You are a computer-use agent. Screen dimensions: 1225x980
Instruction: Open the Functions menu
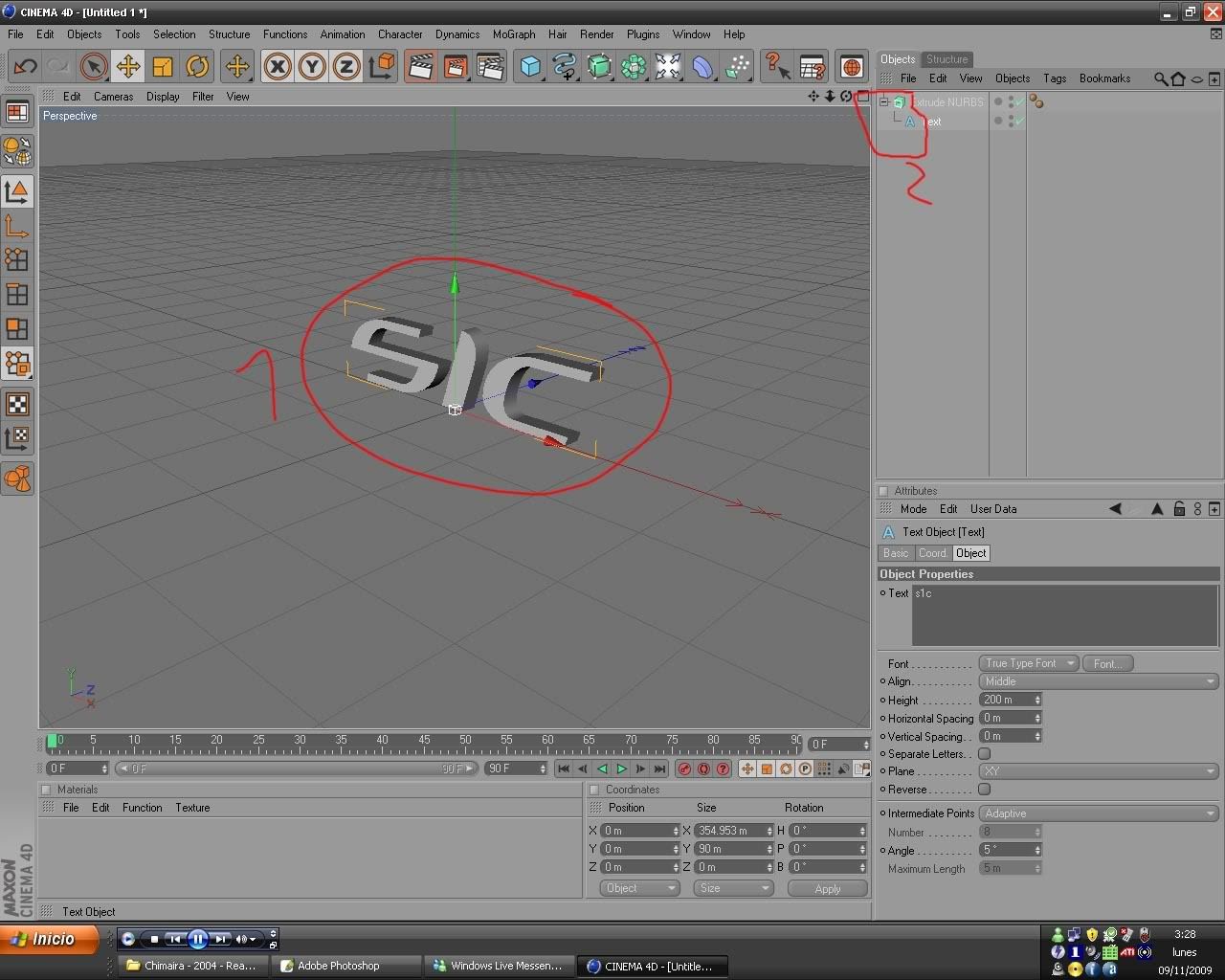click(x=285, y=33)
